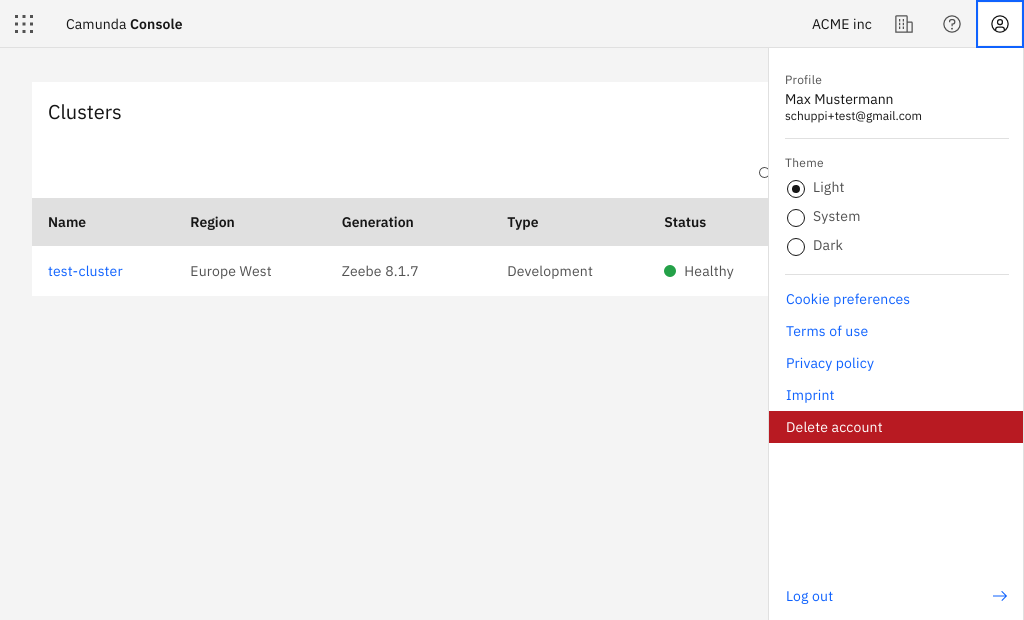1024x620 pixels.
Task: Open the test-cluster link
Action: click(85, 271)
